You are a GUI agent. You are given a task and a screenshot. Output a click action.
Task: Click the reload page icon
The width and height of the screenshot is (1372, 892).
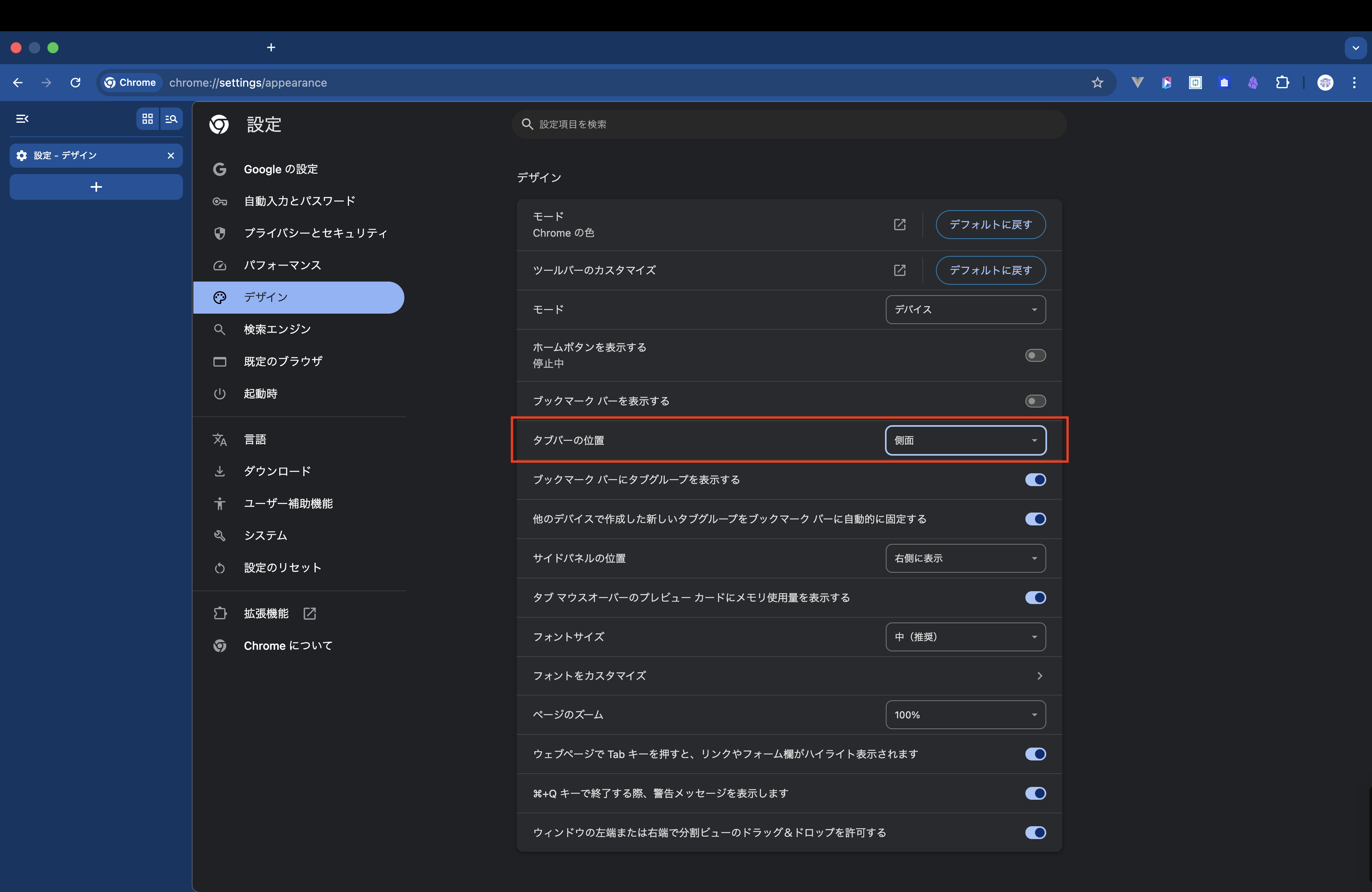(x=75, y=82)
